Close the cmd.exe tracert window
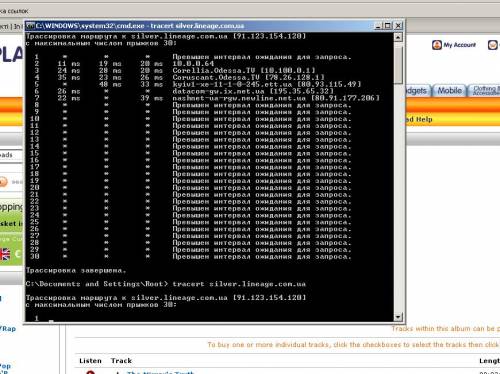500x374 pixels. click(x=398, y=26)
